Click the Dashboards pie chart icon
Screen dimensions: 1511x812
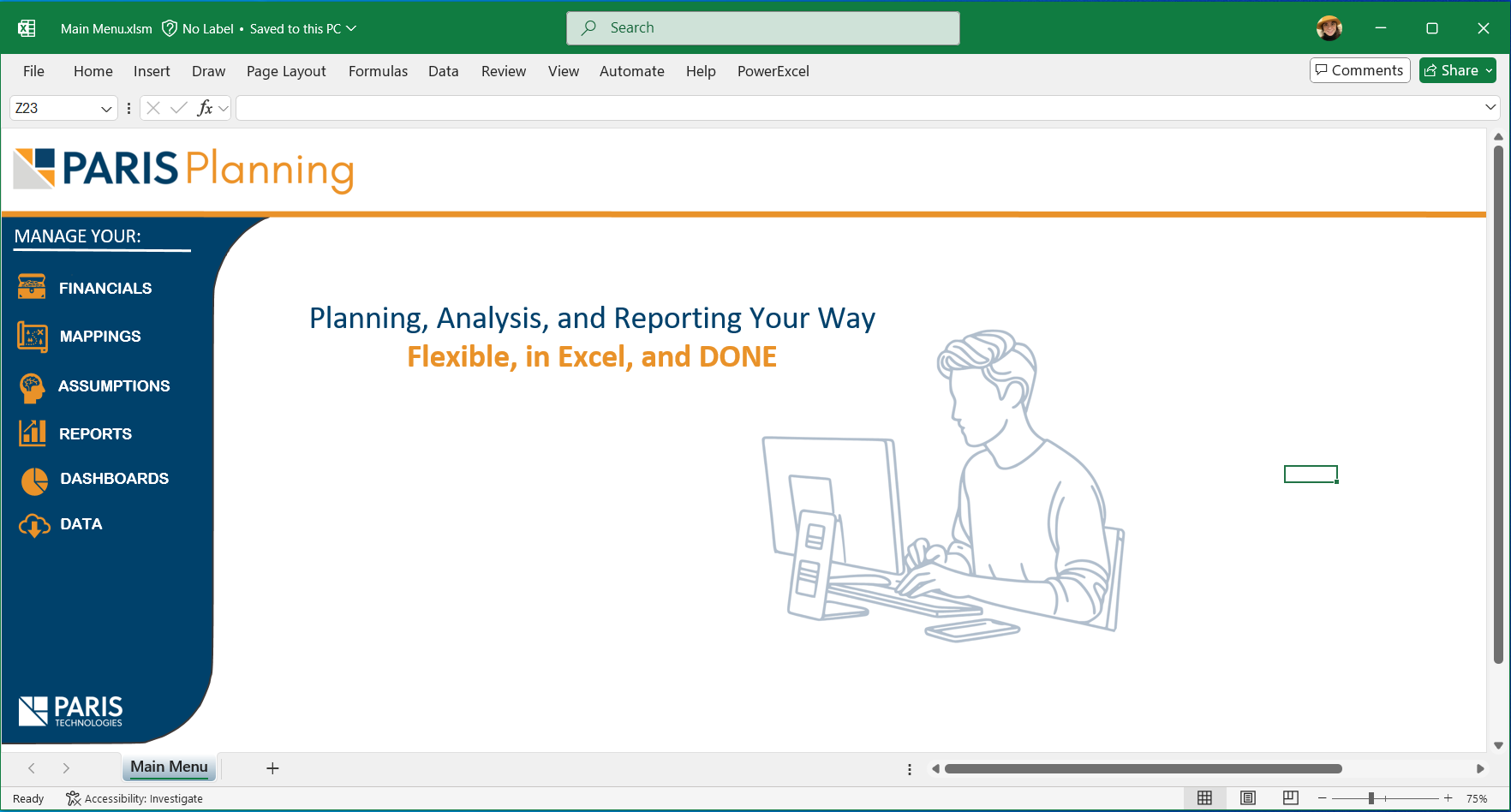click(x=34, y=481)
